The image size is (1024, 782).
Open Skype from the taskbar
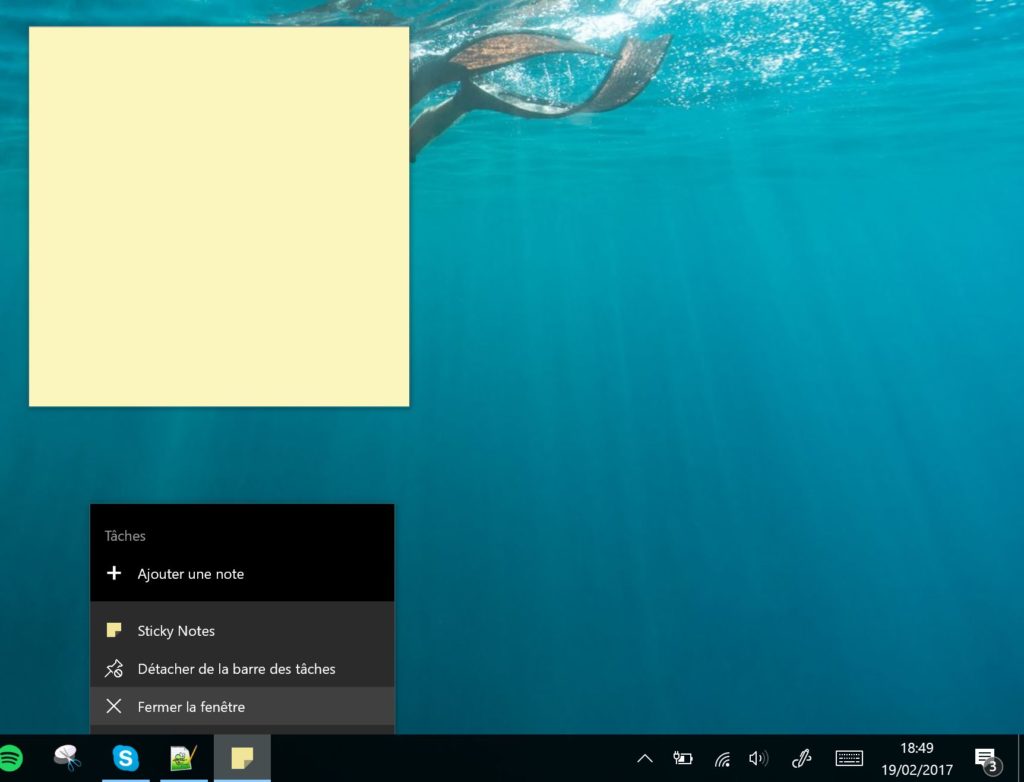click(x=126, y=758)
